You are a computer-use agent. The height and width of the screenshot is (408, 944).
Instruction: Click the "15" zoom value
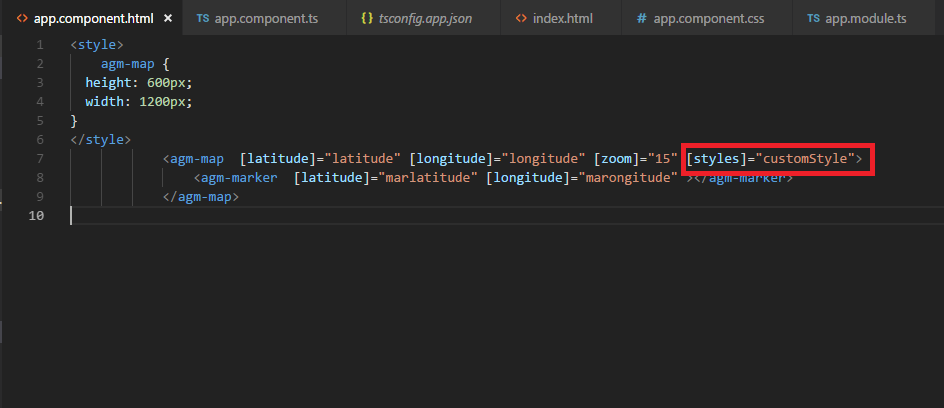pyautogui.click(x=662, y=159)
